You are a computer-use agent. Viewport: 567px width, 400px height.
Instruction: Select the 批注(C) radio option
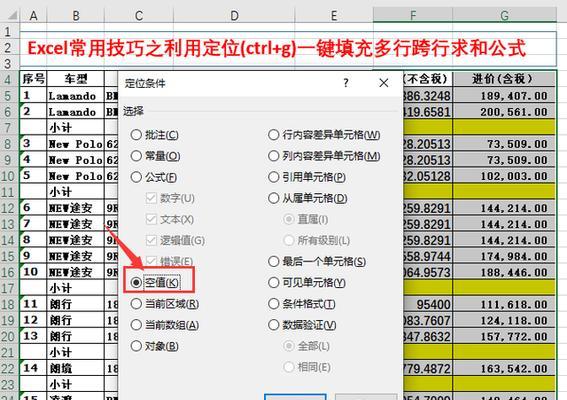coord(154,135)
